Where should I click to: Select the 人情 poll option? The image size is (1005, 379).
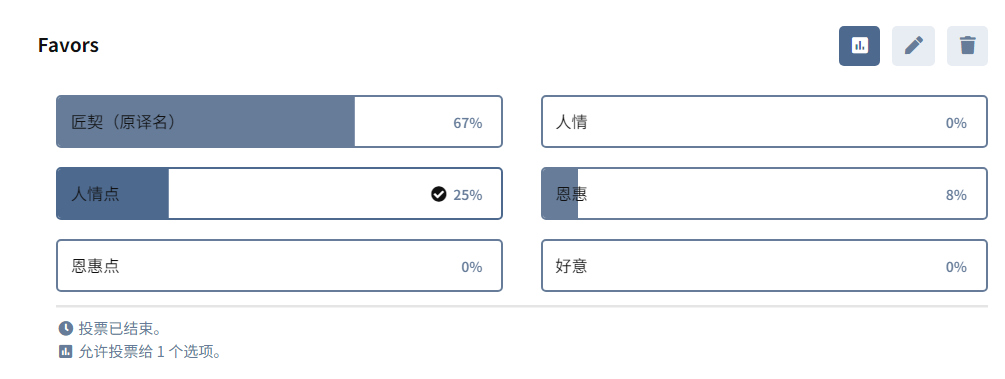[x=764, y=122]
